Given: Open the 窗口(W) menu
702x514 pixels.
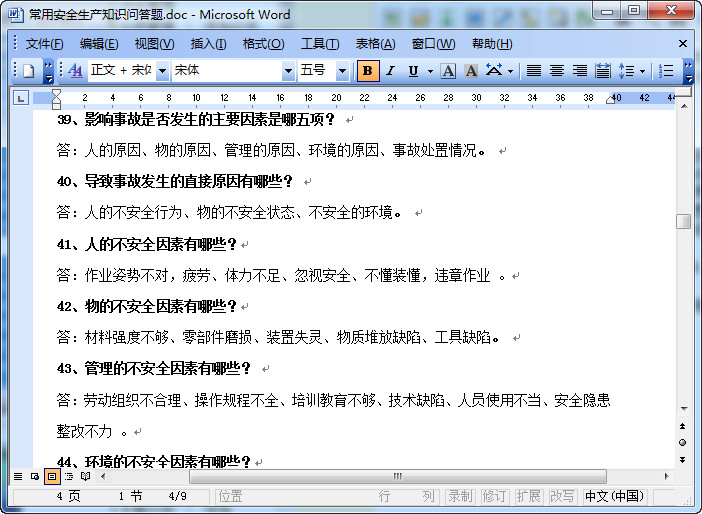Looking at the screenshot, I should pos(433,44).
